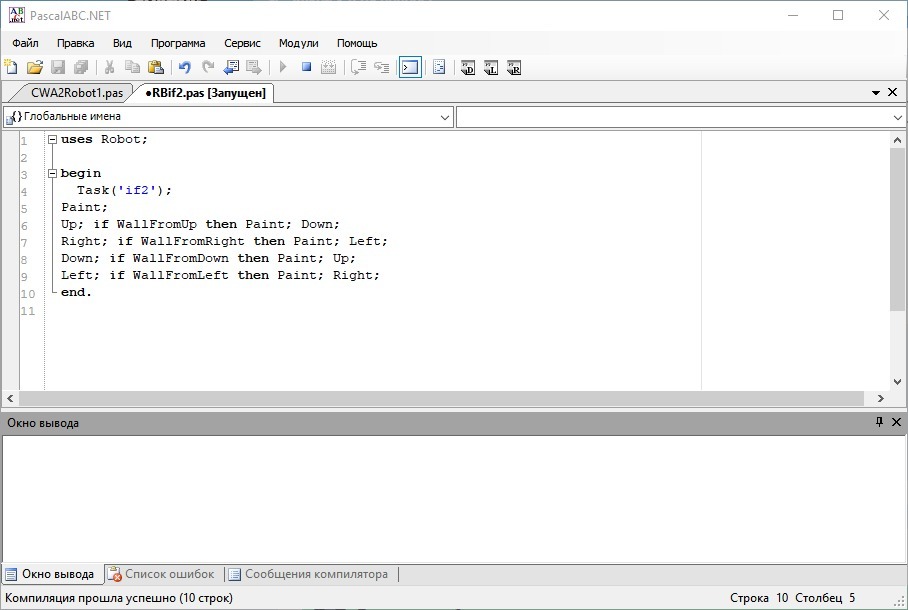Click the Строка 10 status indicator

[759, 598]
